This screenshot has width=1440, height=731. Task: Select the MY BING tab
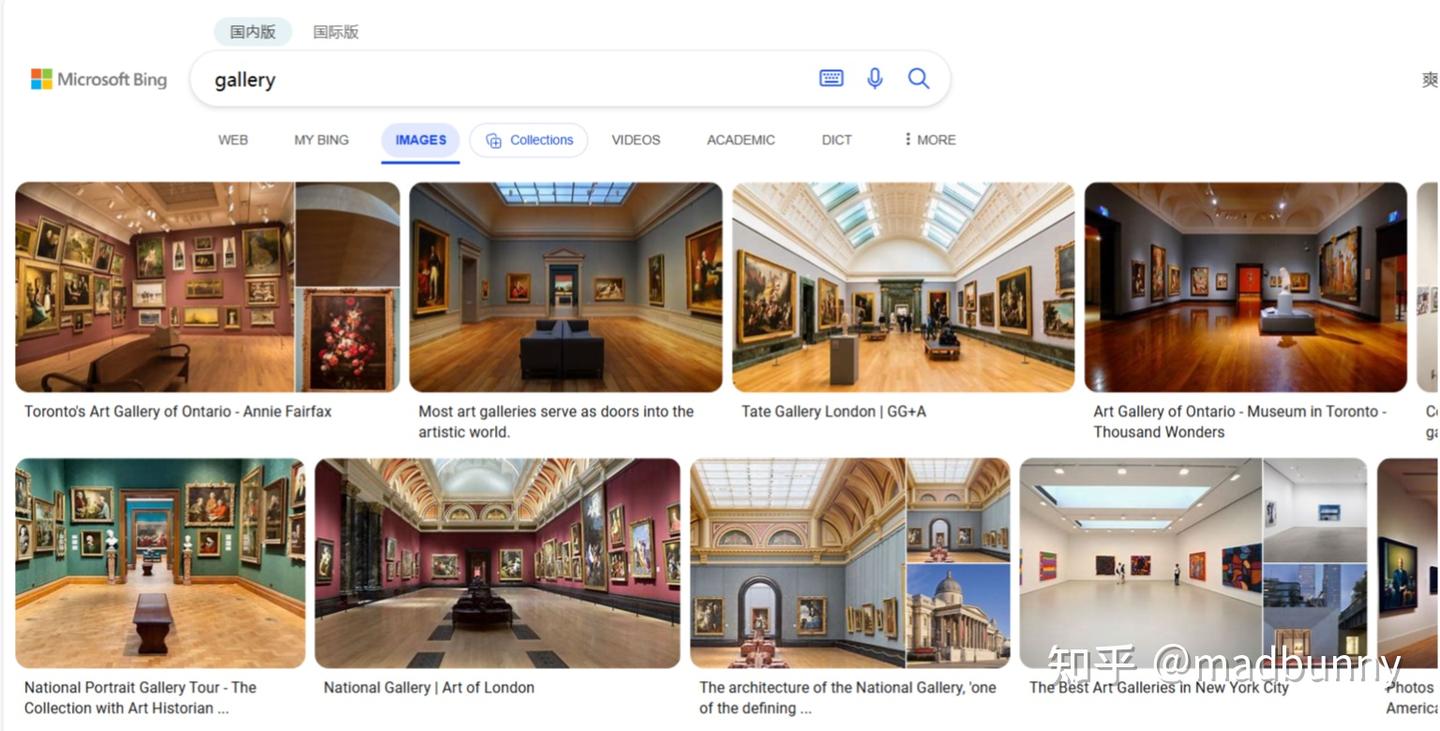coord(322,140)
